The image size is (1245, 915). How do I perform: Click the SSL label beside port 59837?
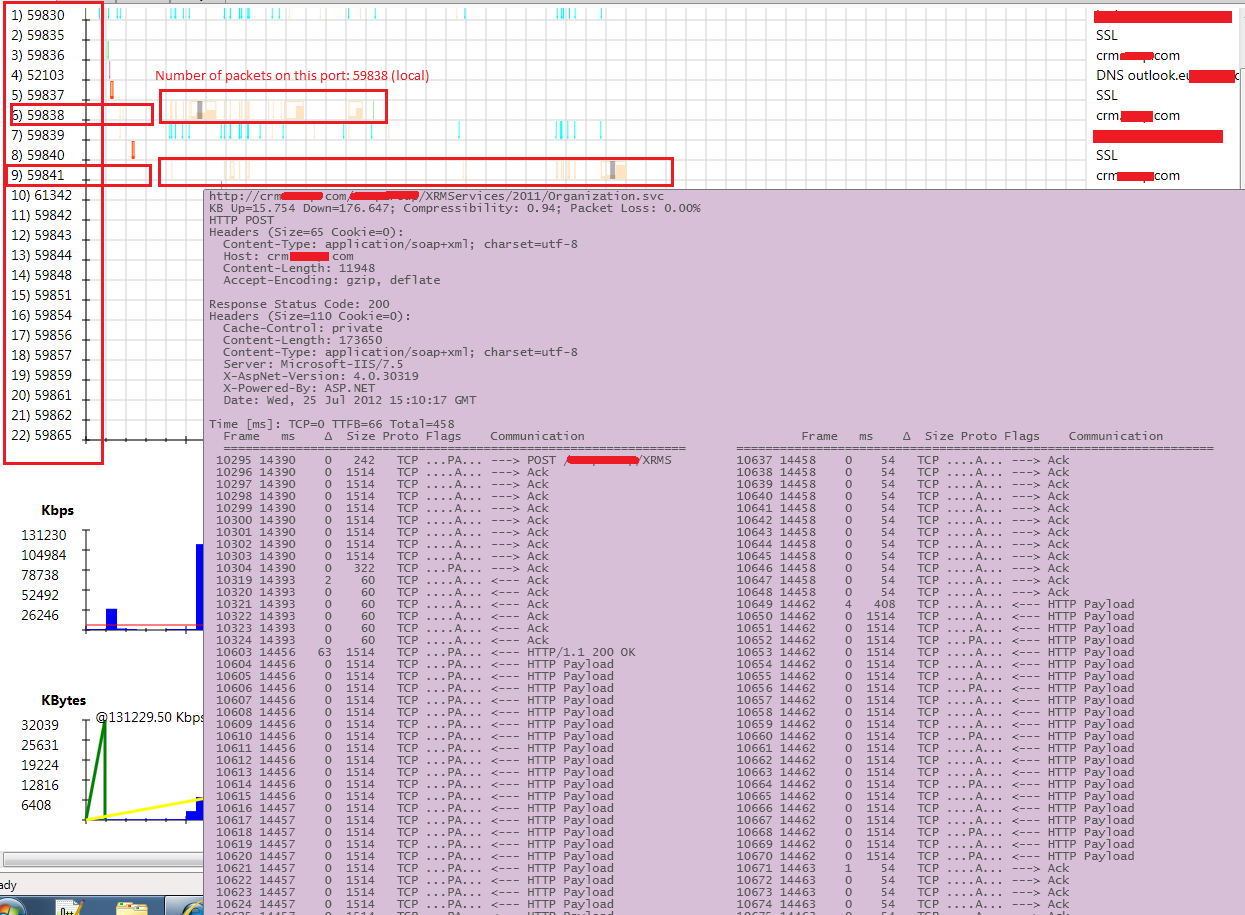[1107, 95]
